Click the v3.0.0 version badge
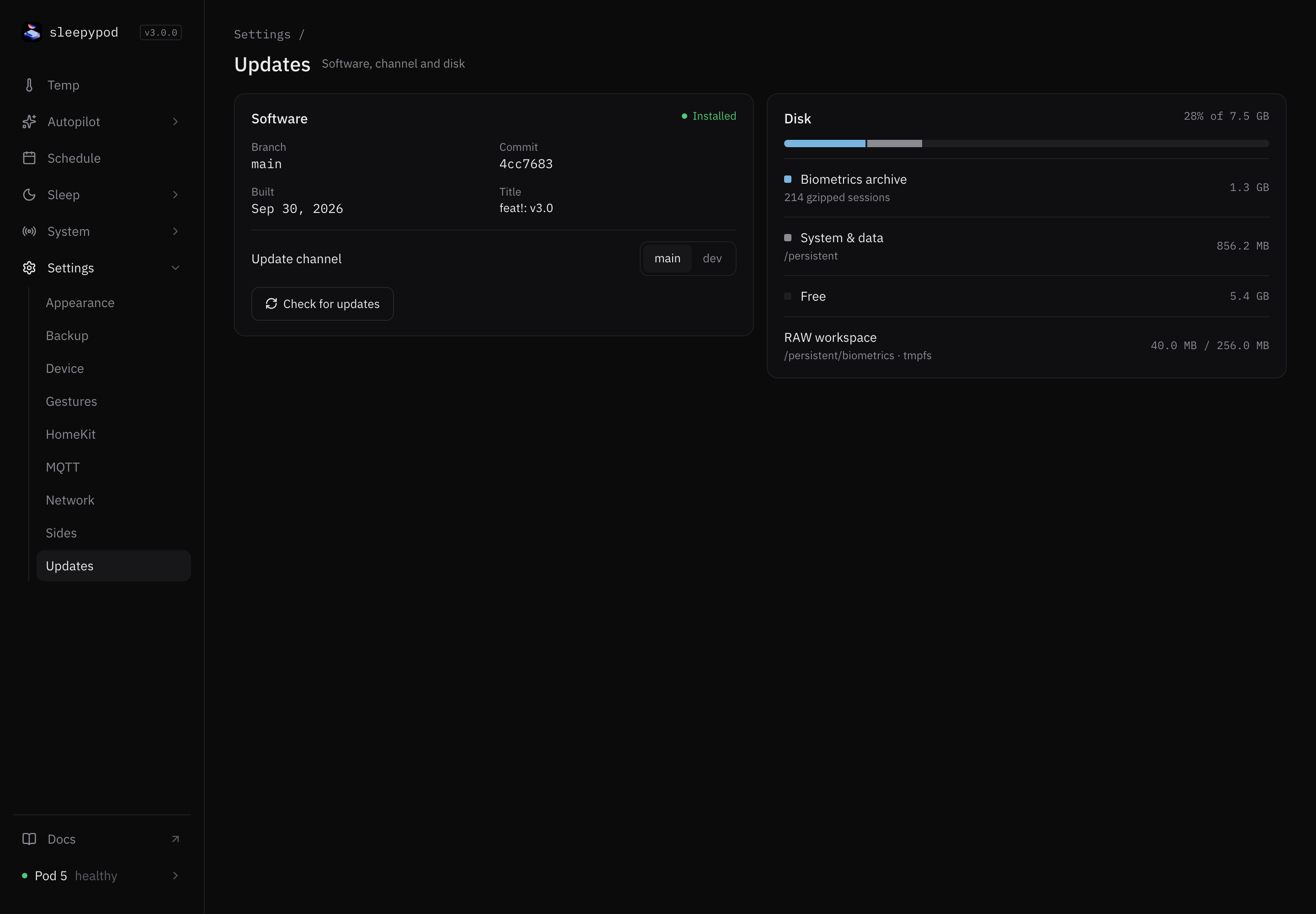The width and height of the screenshot is (1316, 914). pyautogui.click(x=161, y=32)
